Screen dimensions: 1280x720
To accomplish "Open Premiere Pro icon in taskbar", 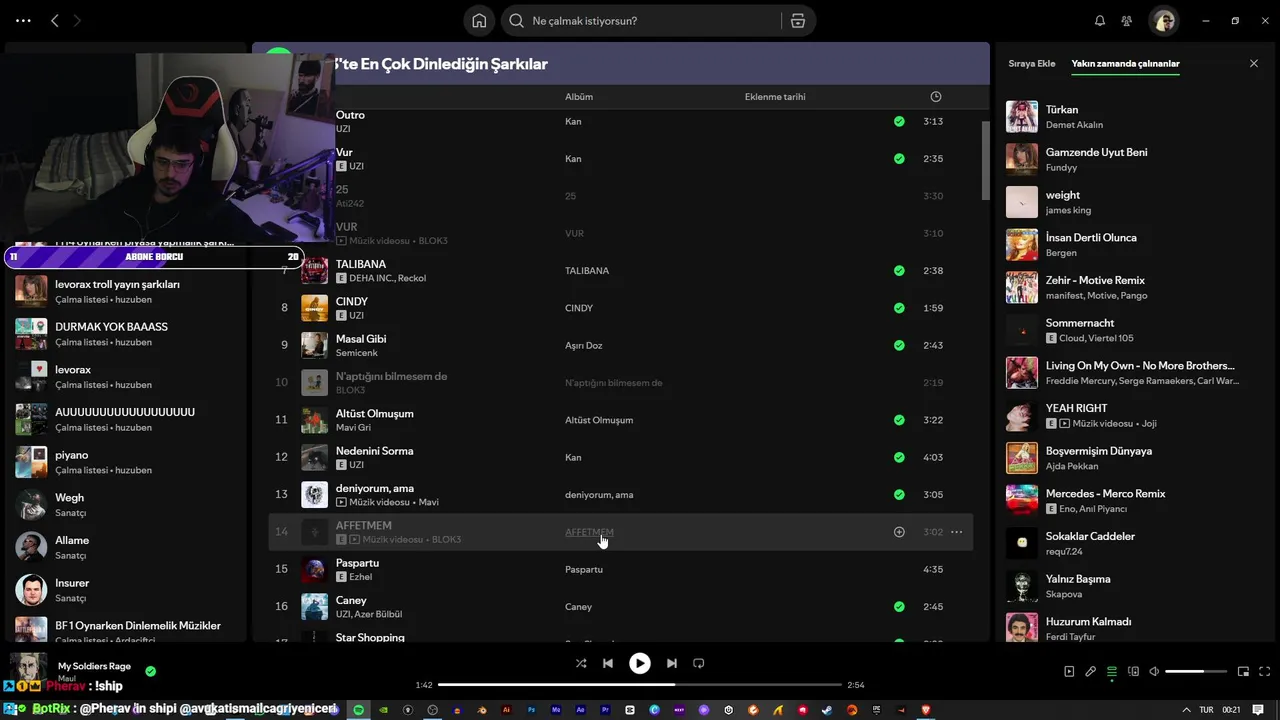I will click(606, 710).
